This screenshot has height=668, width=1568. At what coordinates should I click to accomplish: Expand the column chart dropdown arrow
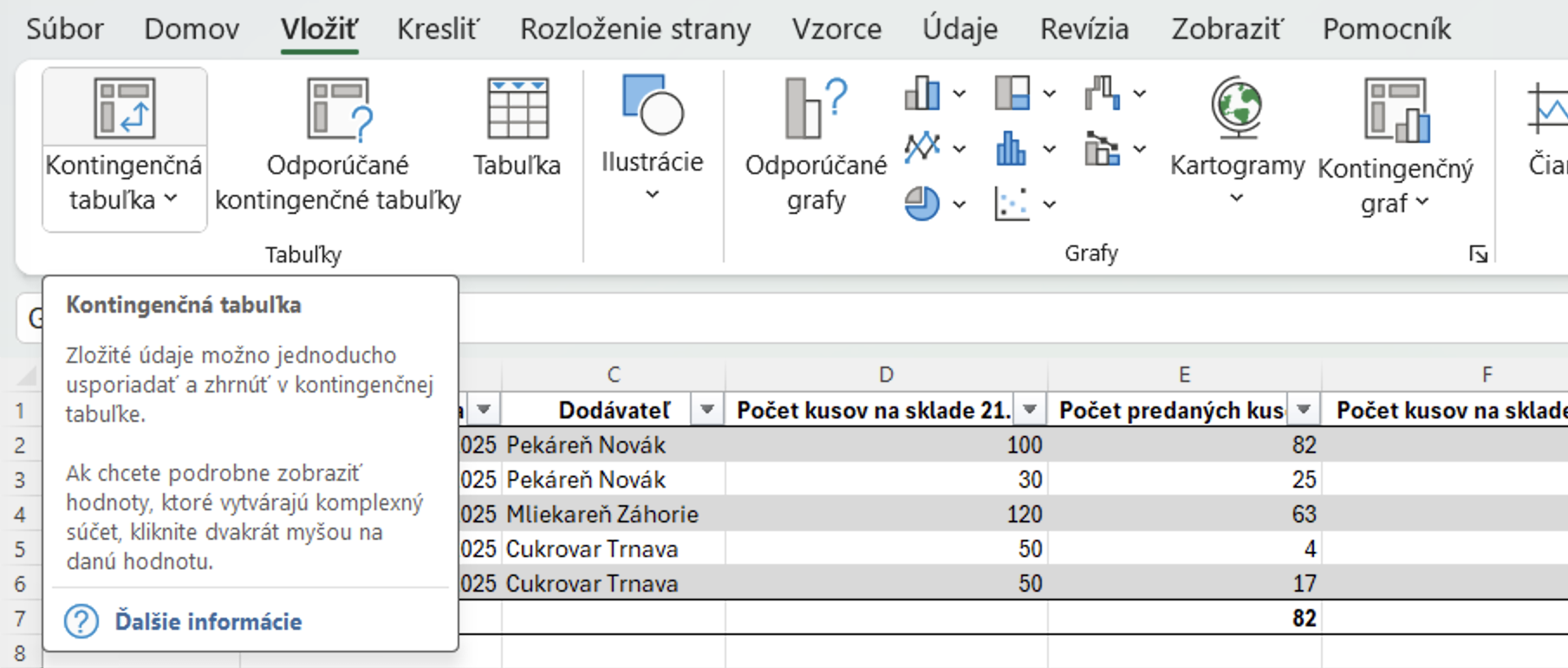pos(960,94)
